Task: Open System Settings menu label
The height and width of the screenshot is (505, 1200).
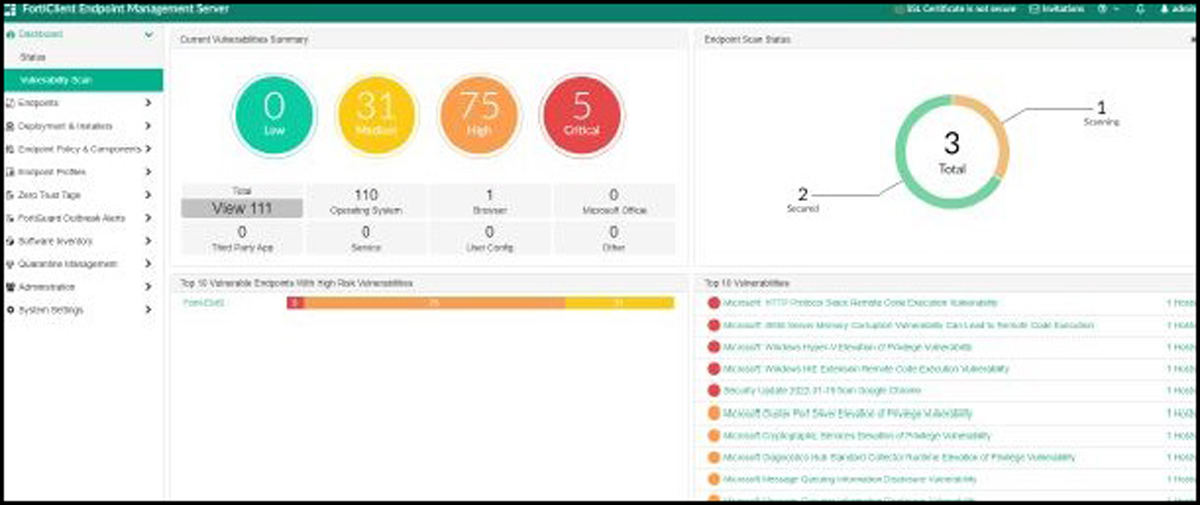Action: tap(50, 310)
